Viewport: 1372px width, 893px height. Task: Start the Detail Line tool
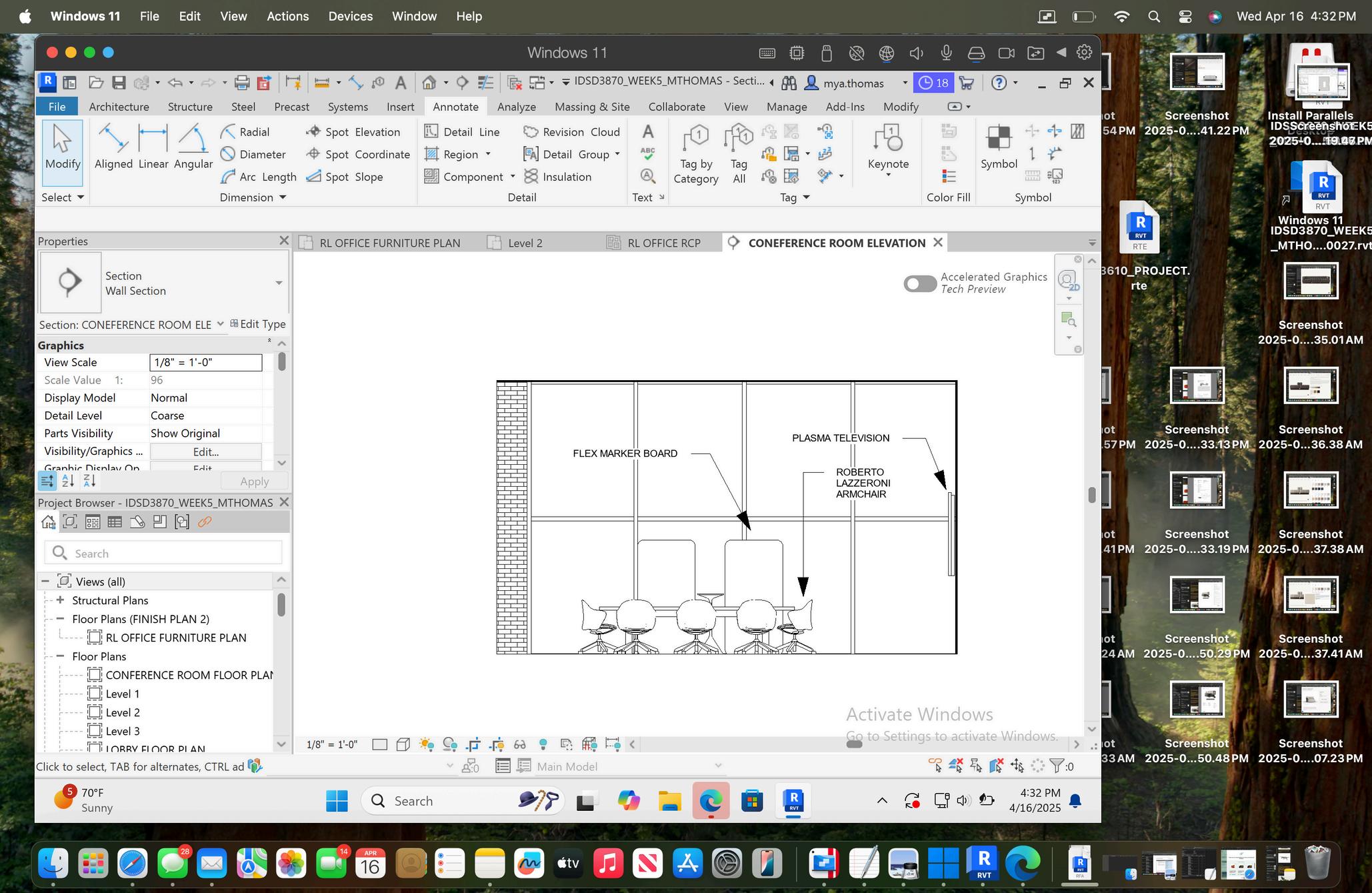pos(462,132)
